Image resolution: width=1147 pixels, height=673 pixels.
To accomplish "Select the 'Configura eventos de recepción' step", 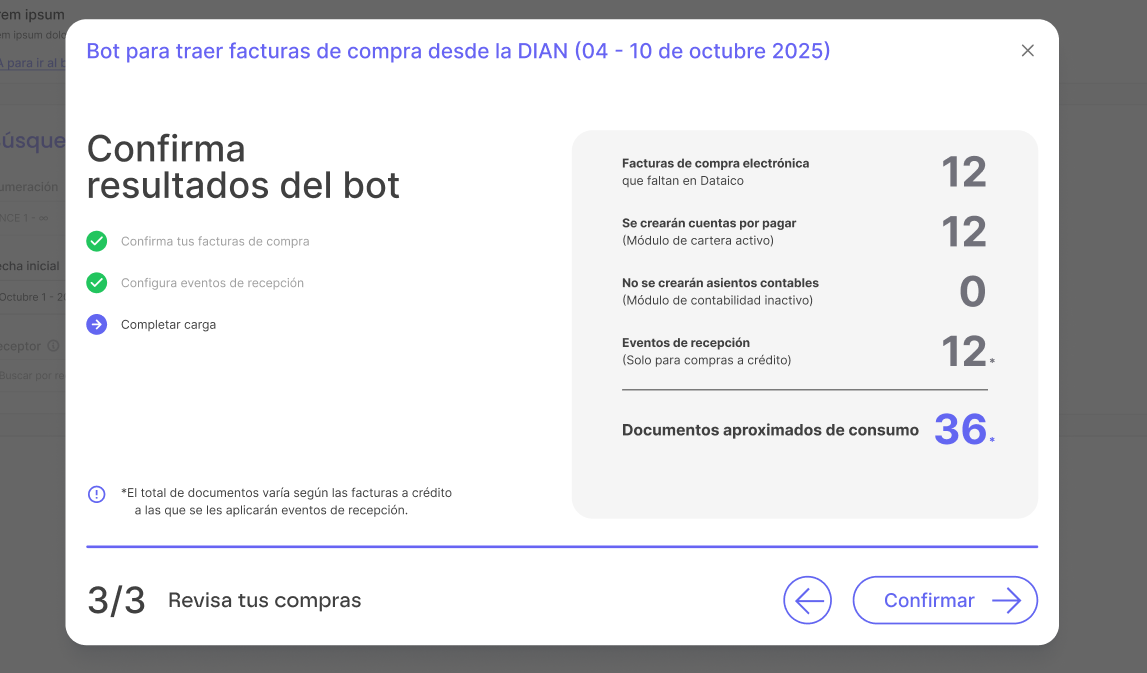I will pyautogui.click(x=212, y=283).
